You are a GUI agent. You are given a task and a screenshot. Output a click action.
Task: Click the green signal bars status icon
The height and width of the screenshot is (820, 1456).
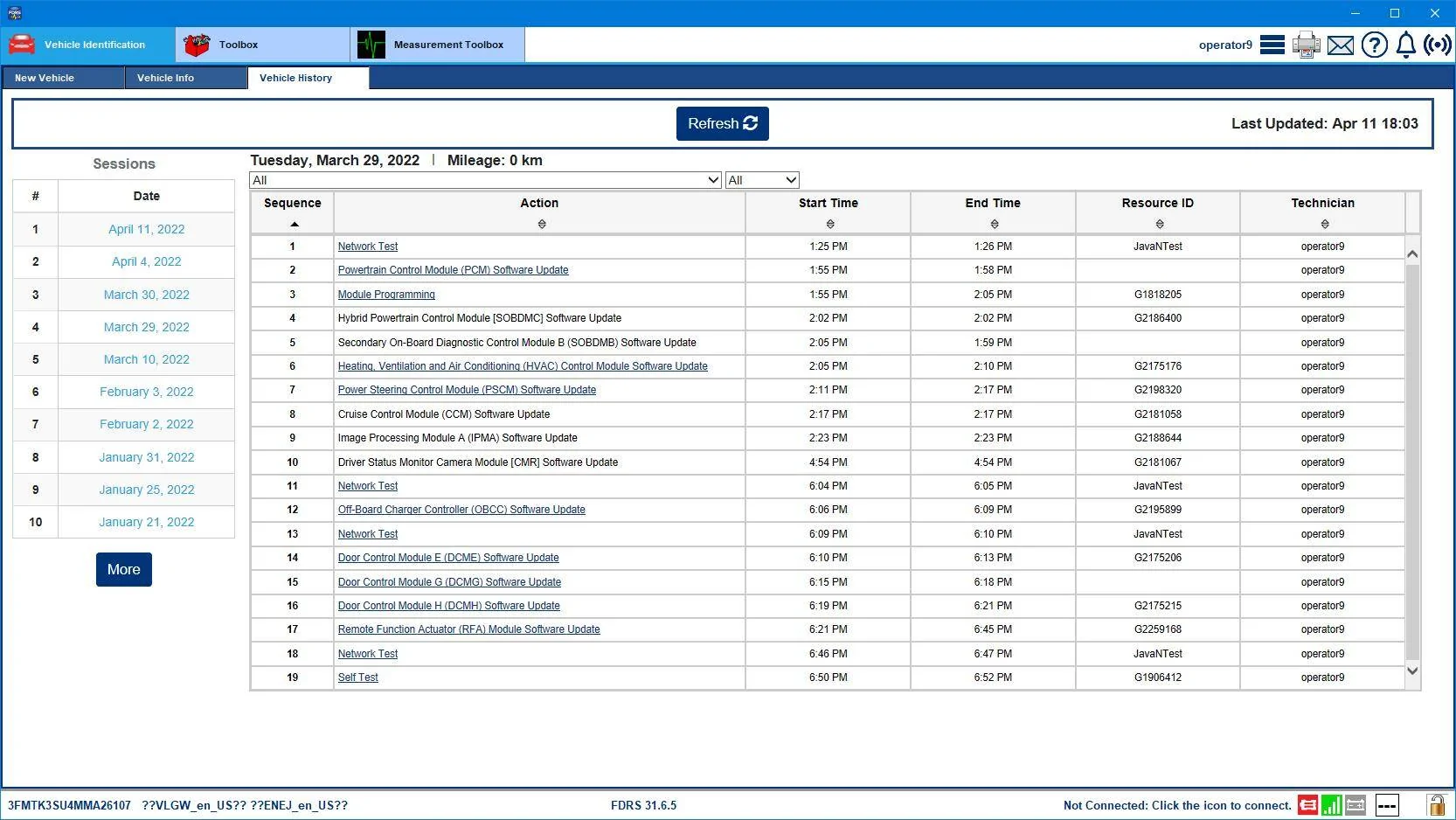click(x=1331, y=805)
